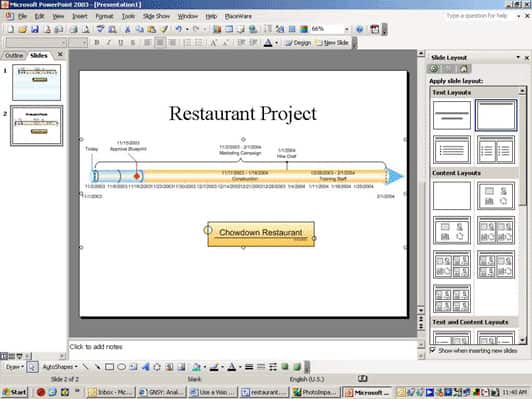Toggle Bold formatting
This screenshot has width=532, height=399.
97,43
